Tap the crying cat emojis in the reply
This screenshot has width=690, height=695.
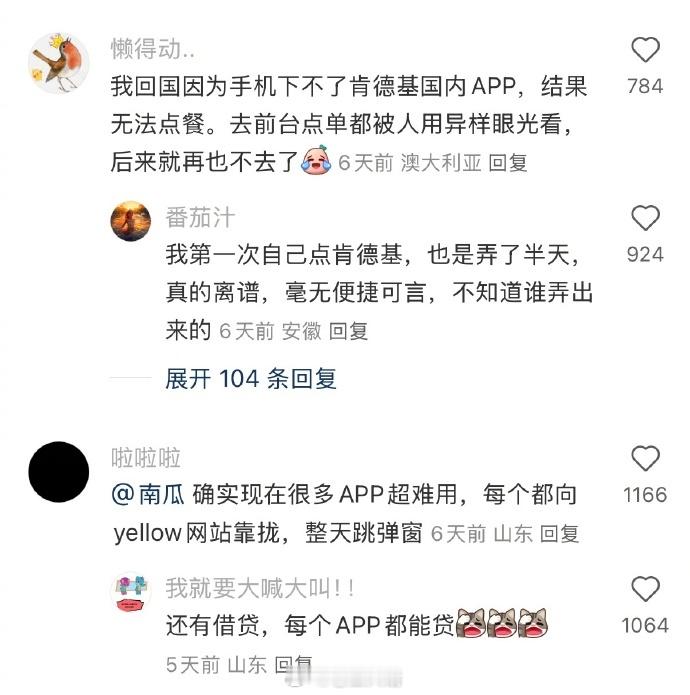click(502, 623)
